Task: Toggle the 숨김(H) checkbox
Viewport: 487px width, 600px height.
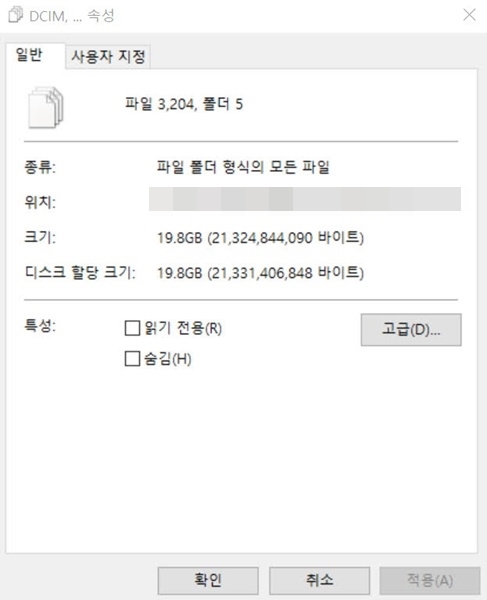Action: [x=132, y=359]
